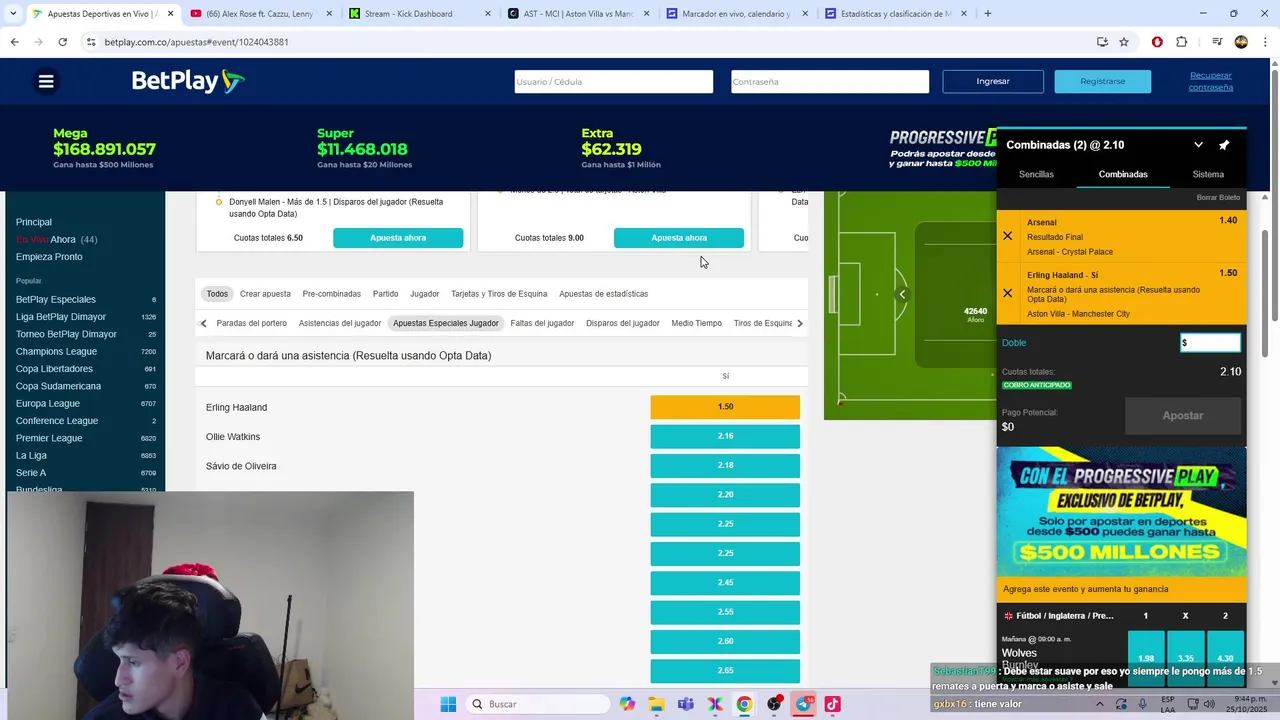
Task: Select the Faltas del jugador category
Action: pyautogui.click(x=542, y=323)
